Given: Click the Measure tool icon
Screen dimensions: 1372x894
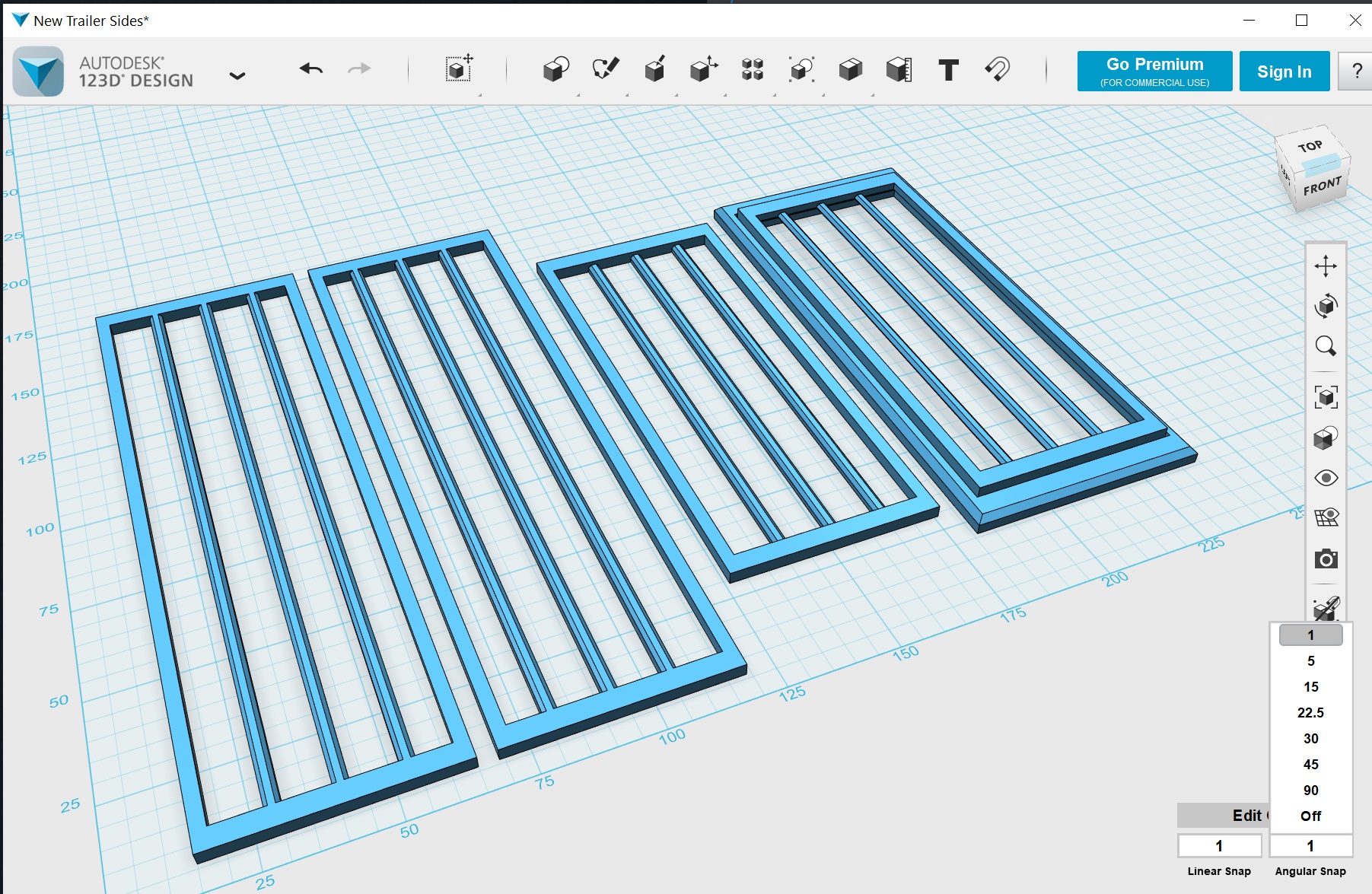Looking at the screenshot, I should point(899,70).
